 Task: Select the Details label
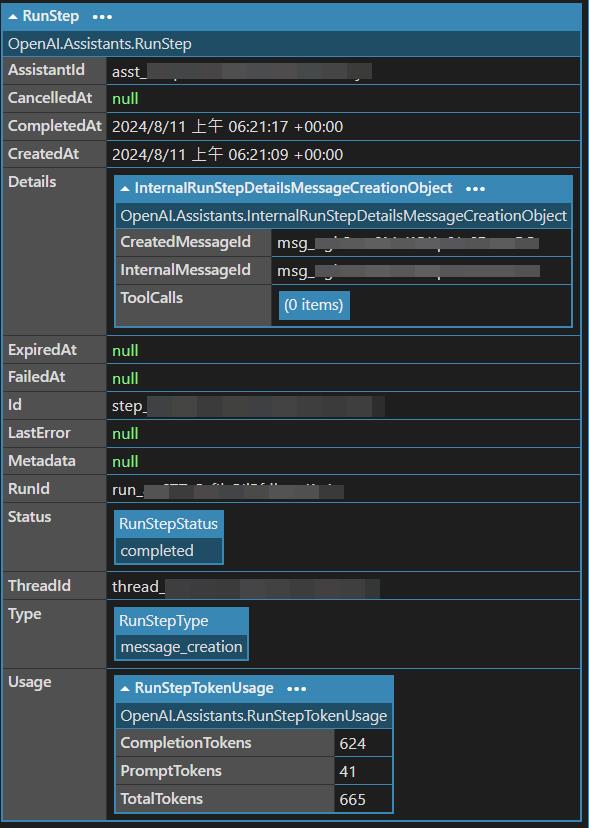pyautogui.click(x=32, y=182)
